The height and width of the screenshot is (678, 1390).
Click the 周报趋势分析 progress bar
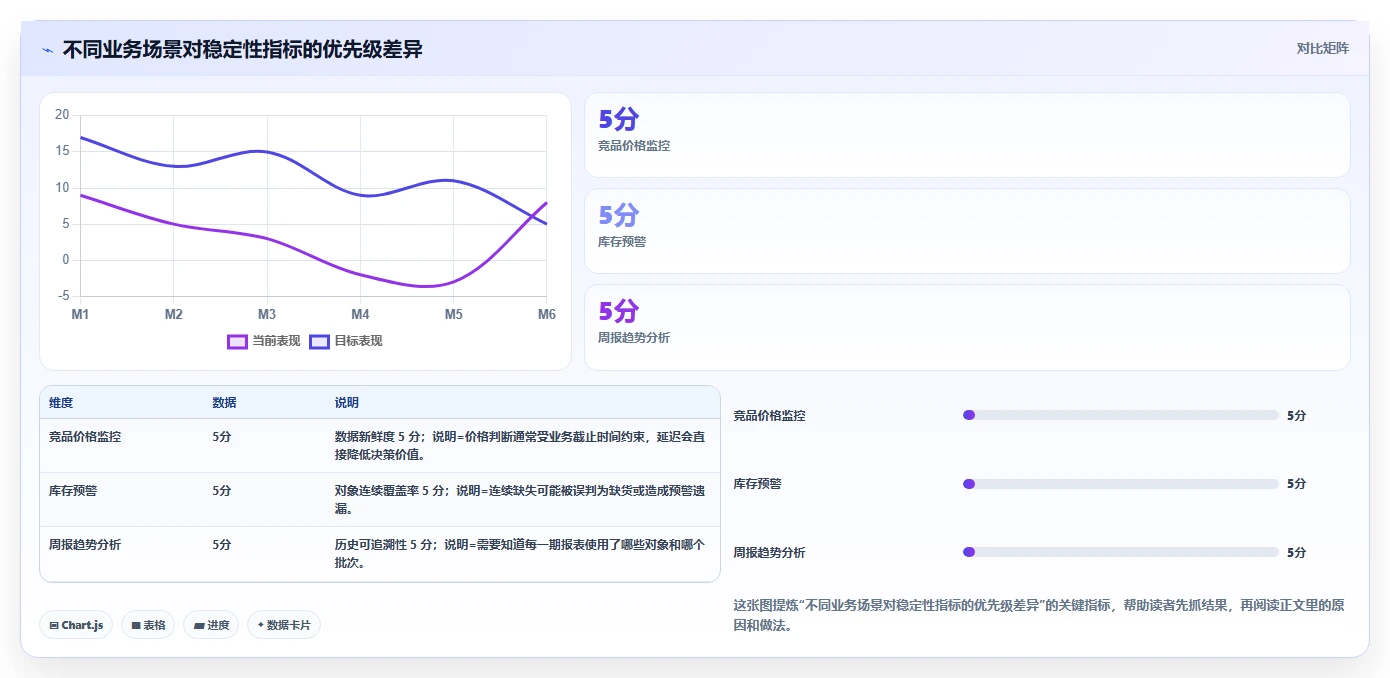[1120, 552]
